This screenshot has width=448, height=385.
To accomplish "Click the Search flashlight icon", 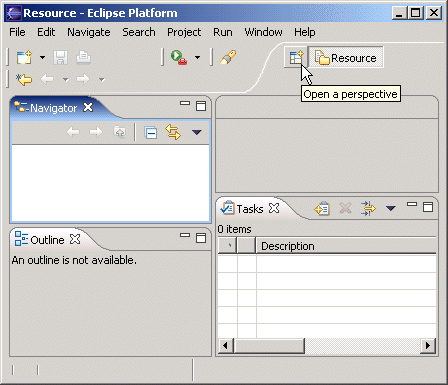I will pyautogui.click(x=228, y=57).
